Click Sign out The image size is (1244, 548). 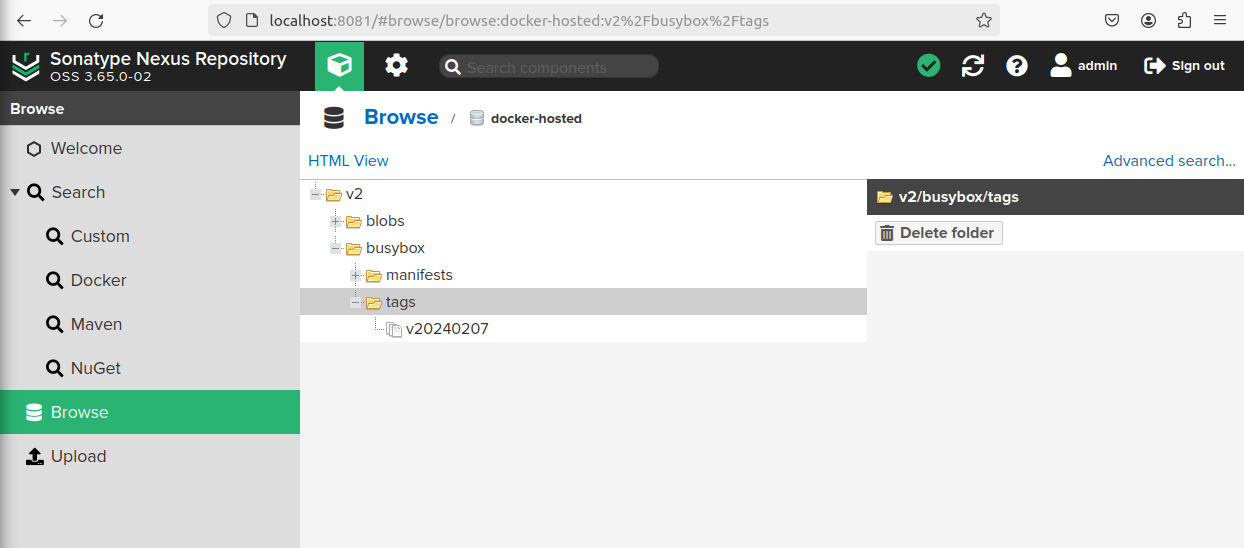[x=1184, y=66]
